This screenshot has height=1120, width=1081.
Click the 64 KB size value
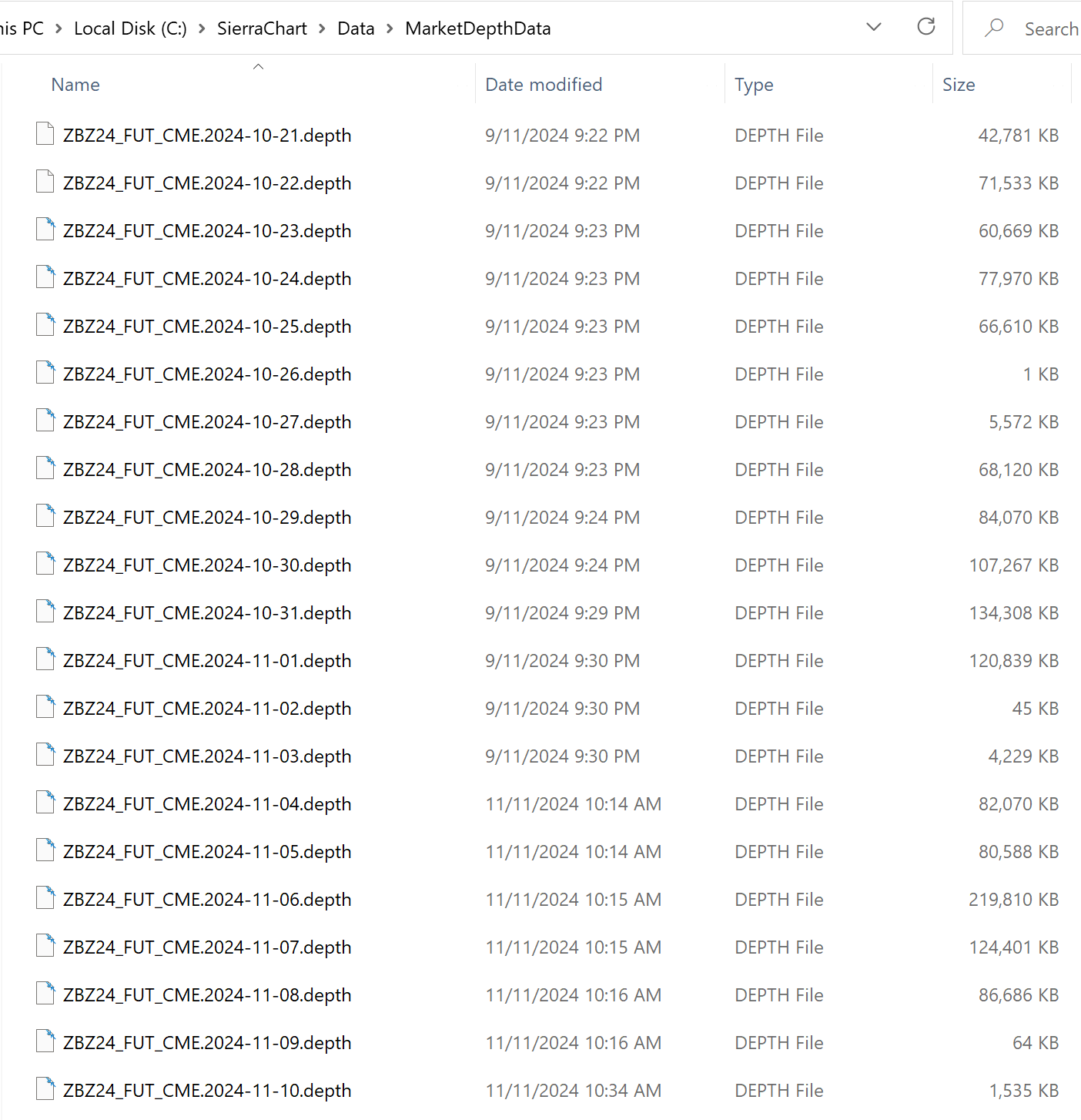(1036, 1043)
